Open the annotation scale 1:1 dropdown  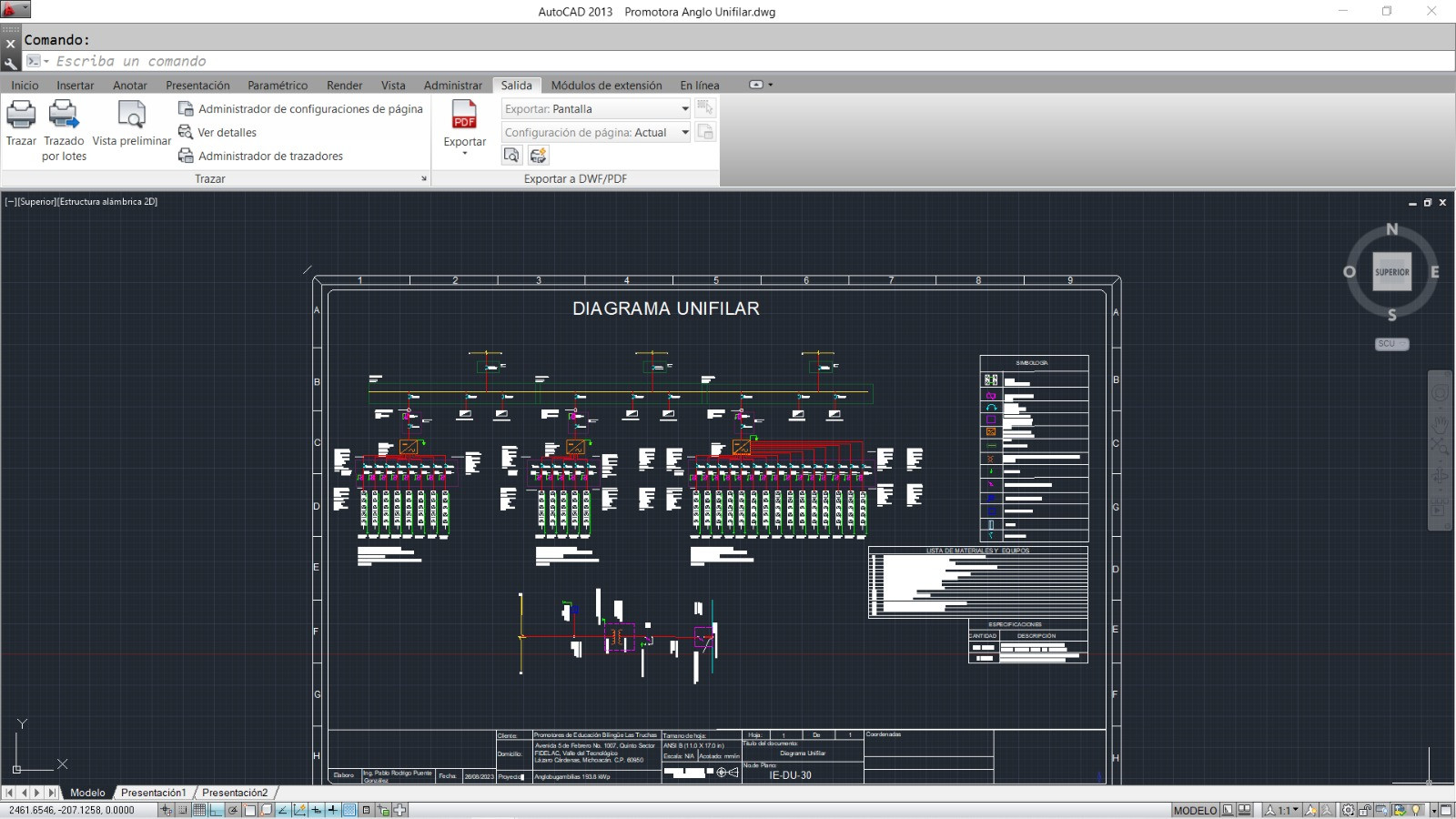[x=1284, y=810]
